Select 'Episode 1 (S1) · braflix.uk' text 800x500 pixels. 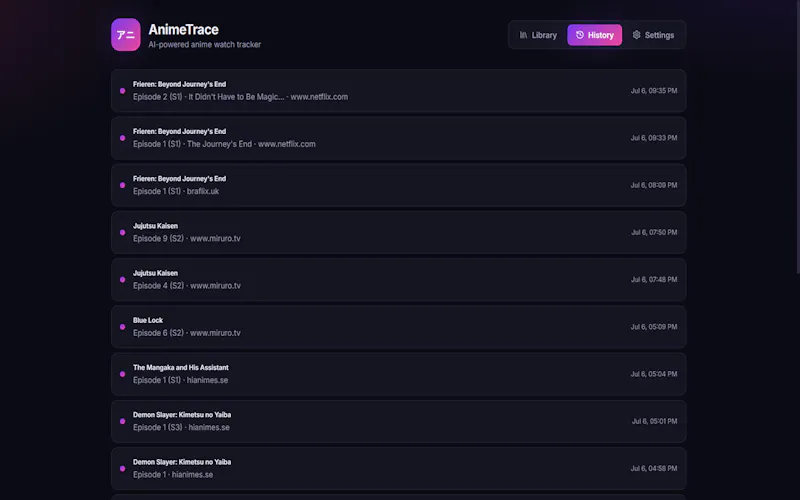[176, 191]
